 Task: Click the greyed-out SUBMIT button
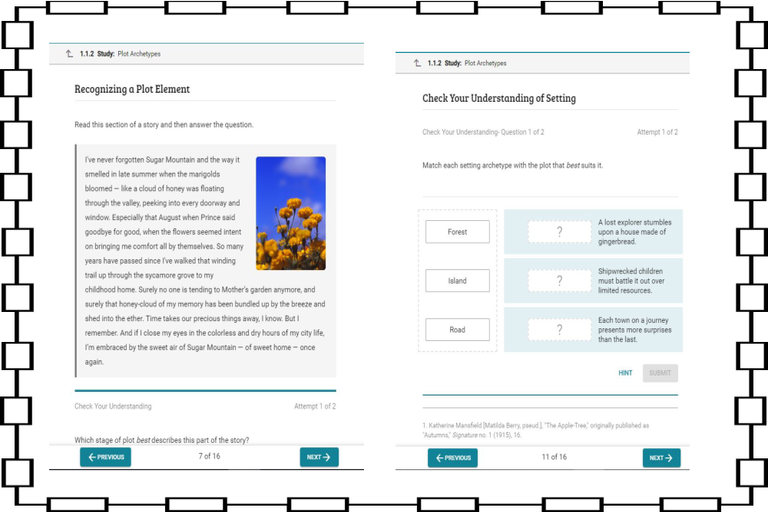660,373
